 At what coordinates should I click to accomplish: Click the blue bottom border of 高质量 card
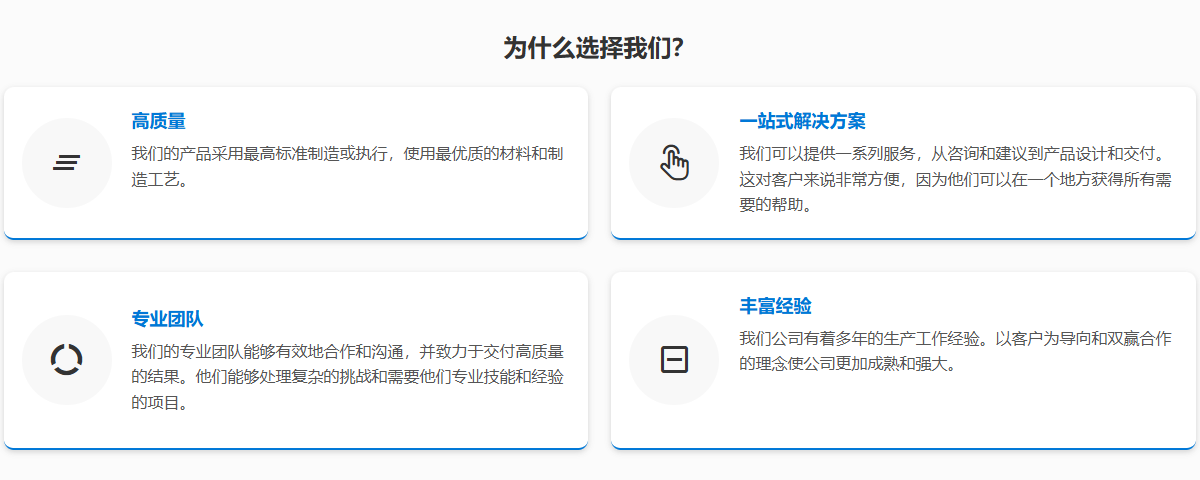(296, 238)
